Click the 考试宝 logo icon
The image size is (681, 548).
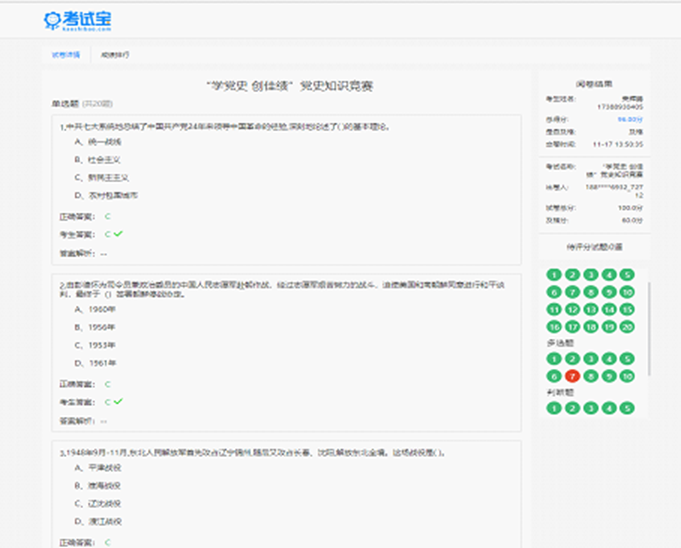click(51, 19)
